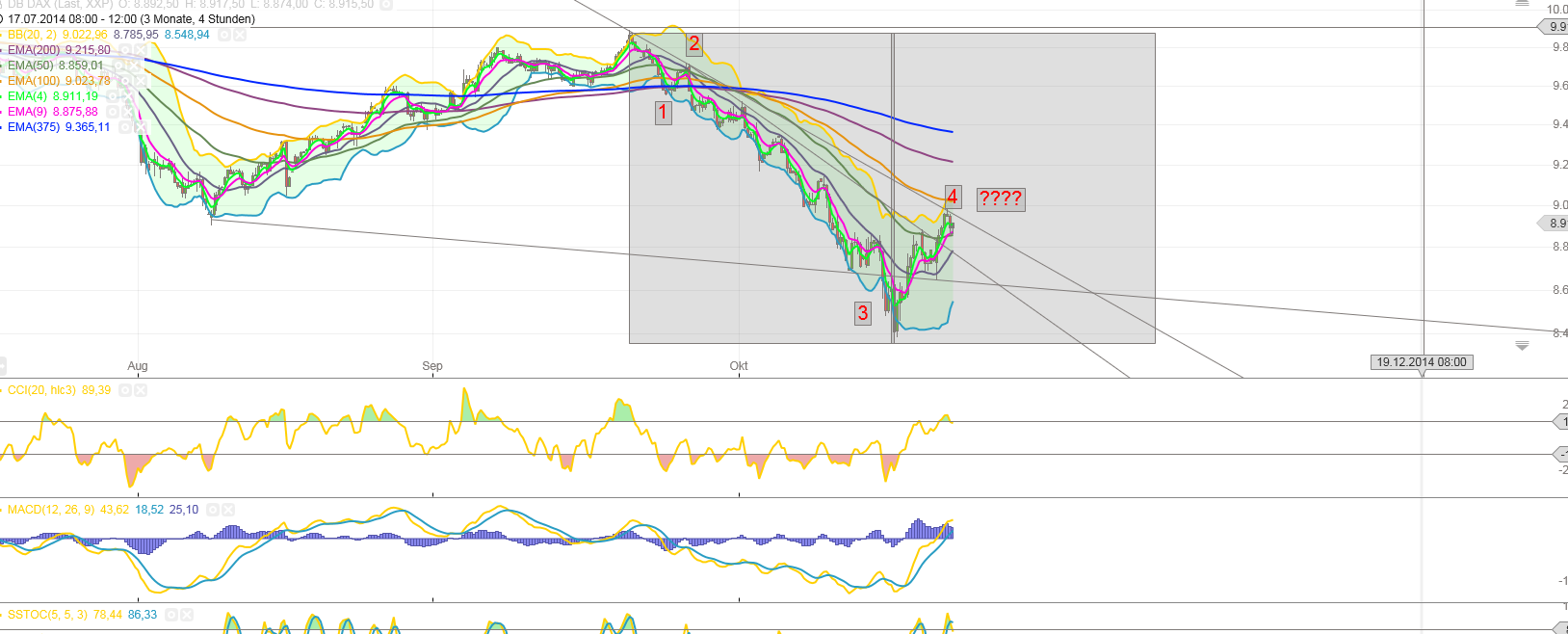Click the CCI value 89,39
1568x634 pixels.
click(x=96, y=390)
